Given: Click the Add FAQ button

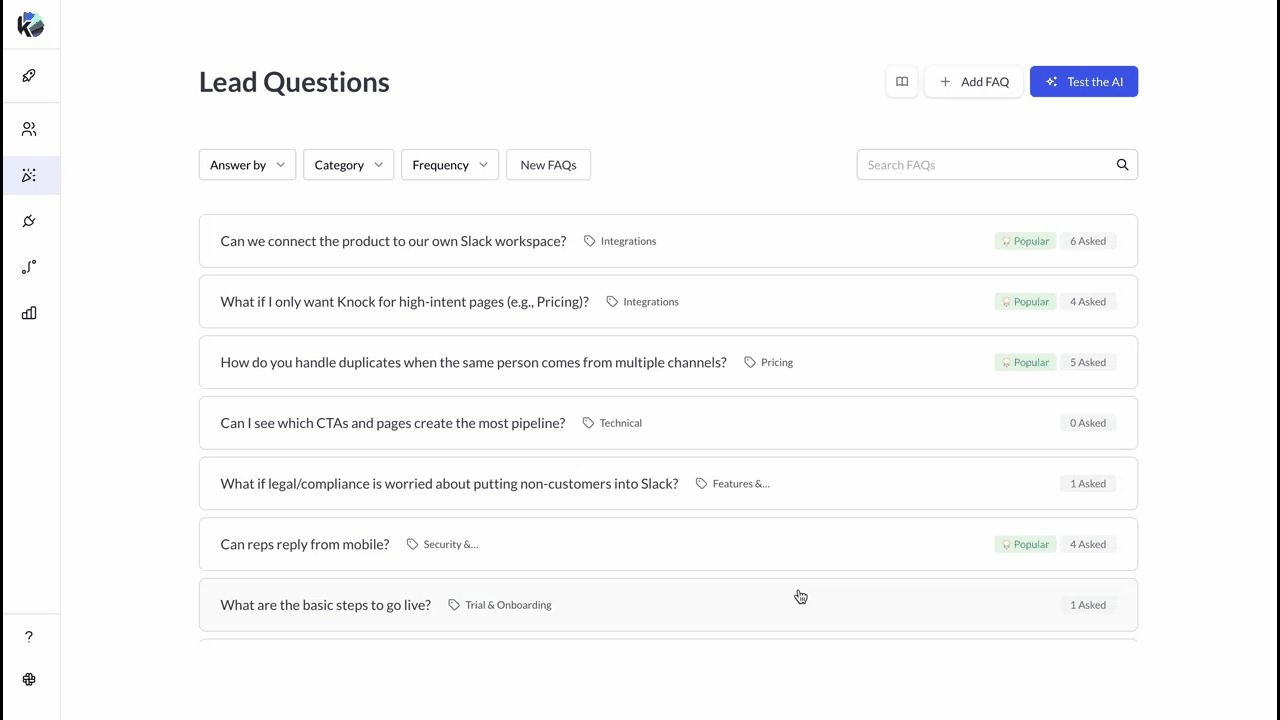Looking at the screenshot, I should 973,82.
